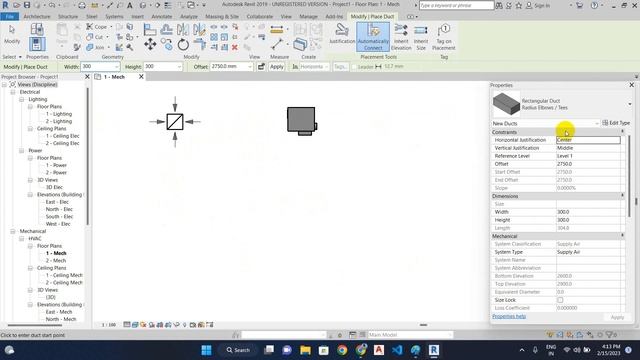The height and width of the screenshot is (360, 640).
Task: Open the File tab
Action: tap(10, 17)
